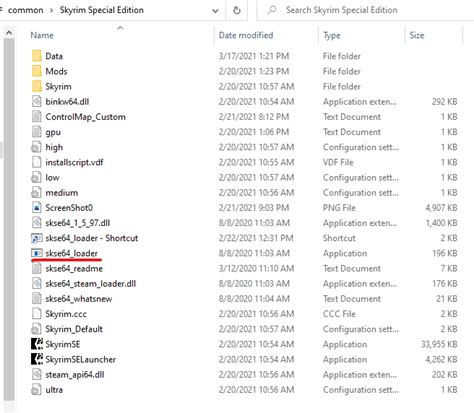Viewport: 474px width, 413px height.
Task: Click the Data folder icon
Action: click(37, 56)
